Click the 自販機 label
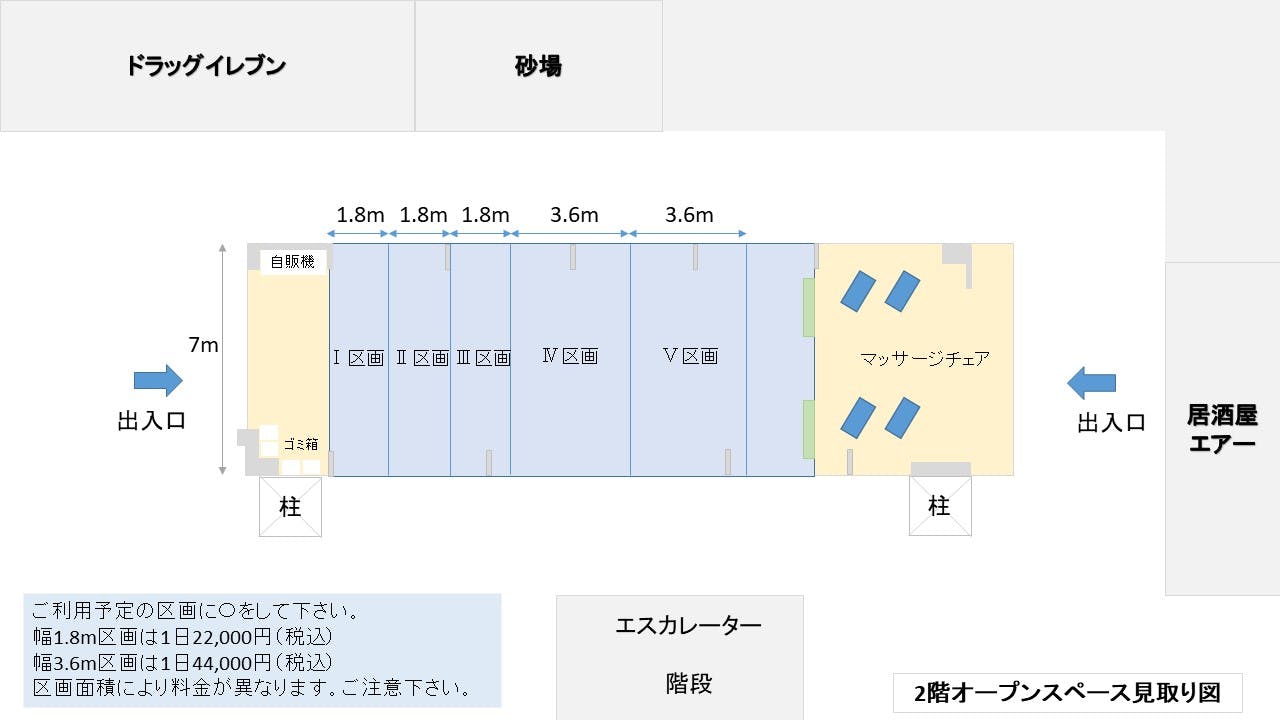The height and width of the screenshot is (720, 1280). (293, 262)
